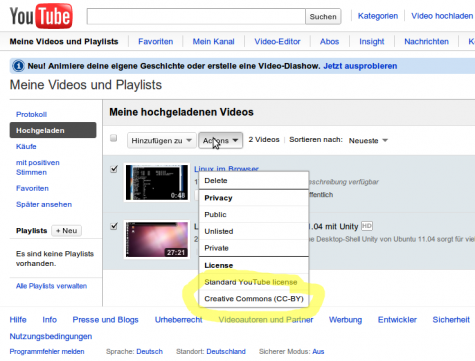Open Video hochladen link
The image size is (475, 361).
[x=442, y=16]
